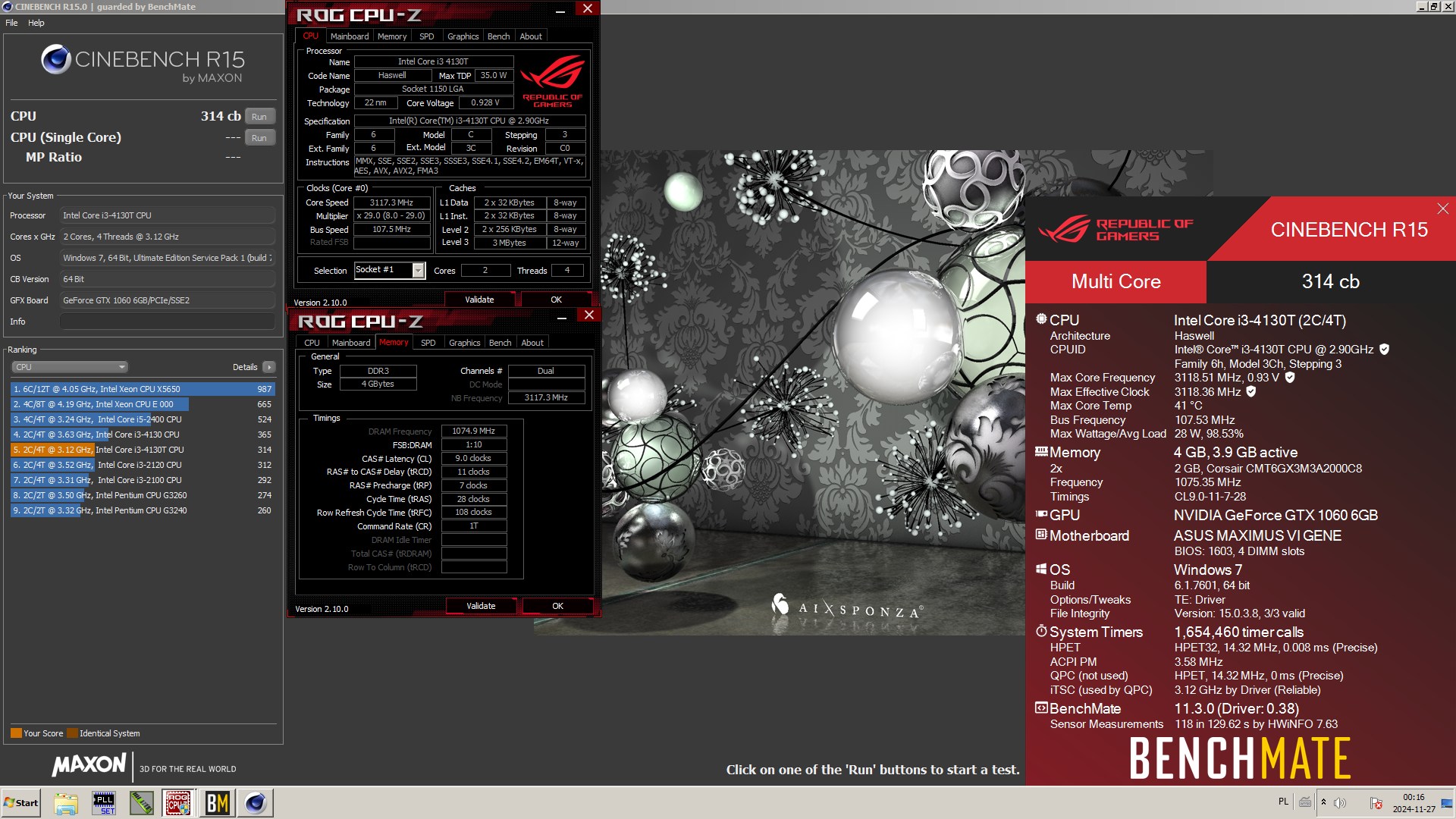The height and width of the screenshot is (819, 1456).
Task: Click the volume speaker tray icon
Action: [x=1340, y=802]
